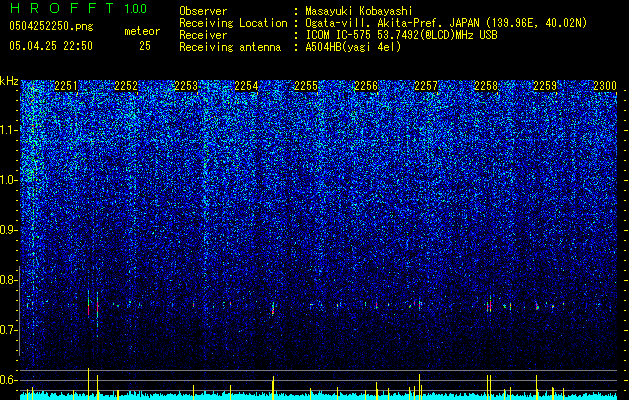Click the 1.1 frequency axis label
The image size is (629, 400).
(9, 130)
